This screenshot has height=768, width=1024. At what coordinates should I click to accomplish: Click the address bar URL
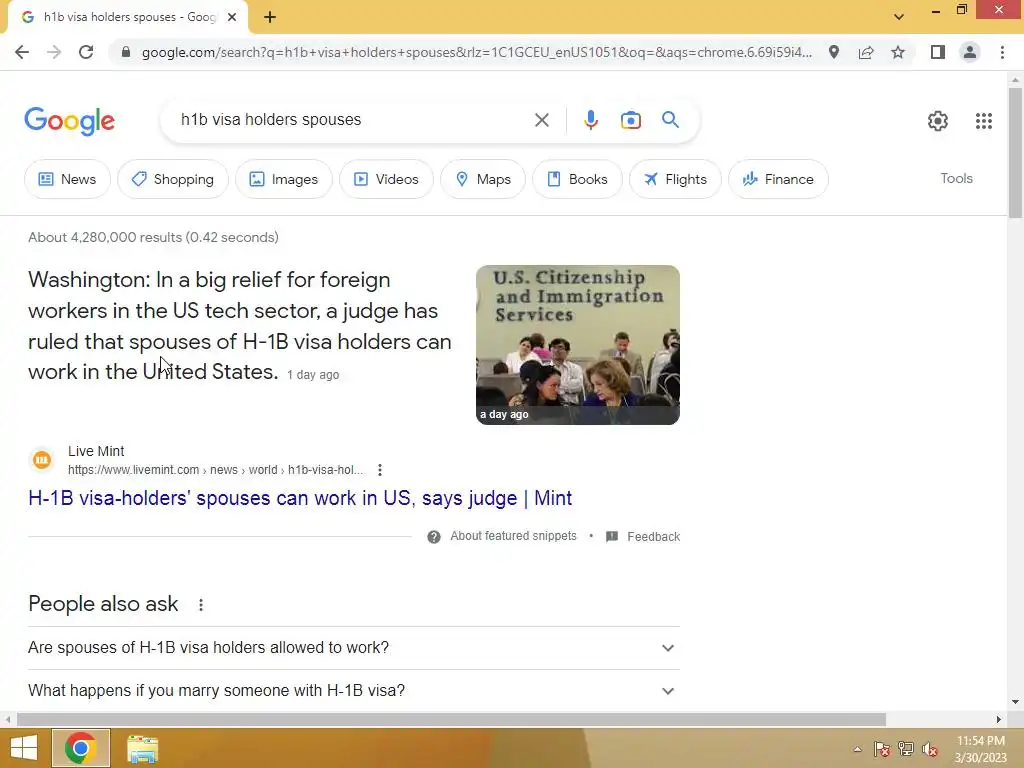point(477,52)
